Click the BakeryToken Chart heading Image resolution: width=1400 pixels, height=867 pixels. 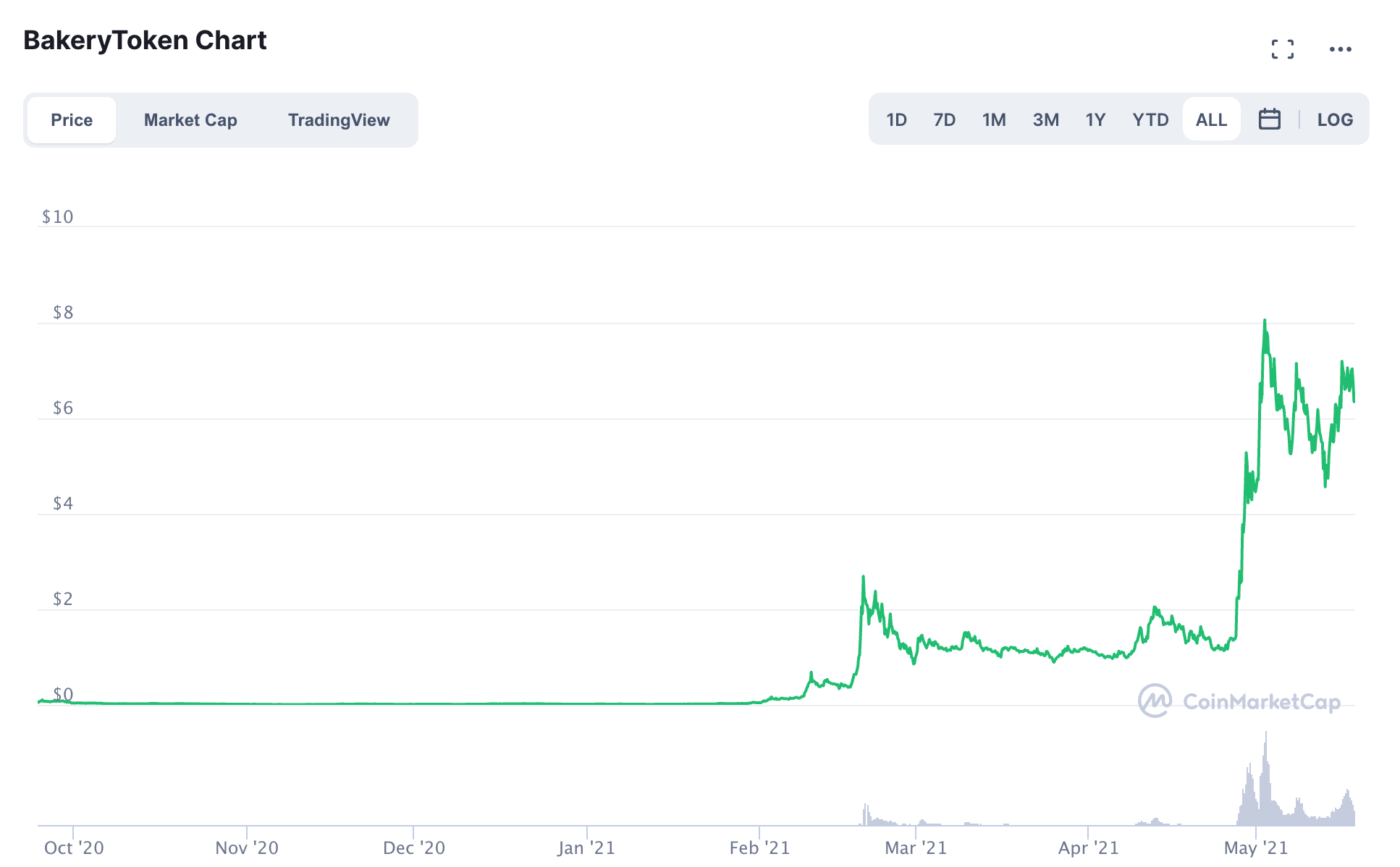(x=145, y=41)
